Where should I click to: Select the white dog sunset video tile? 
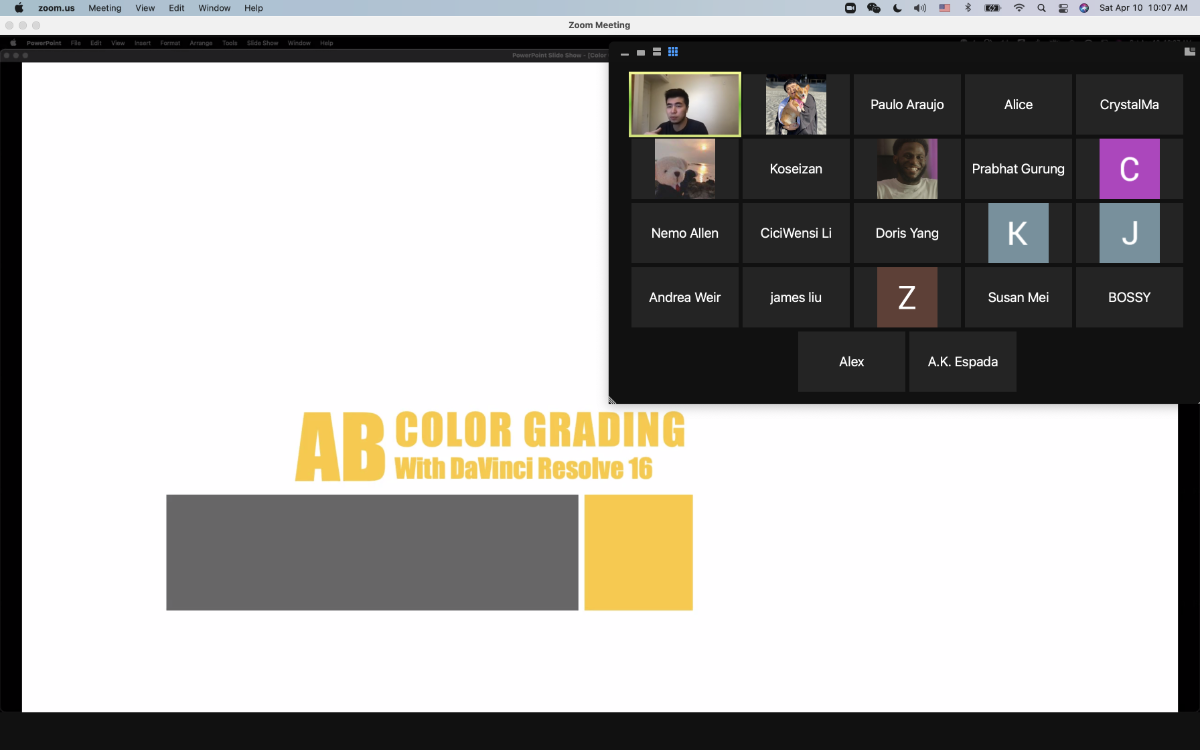685,168
